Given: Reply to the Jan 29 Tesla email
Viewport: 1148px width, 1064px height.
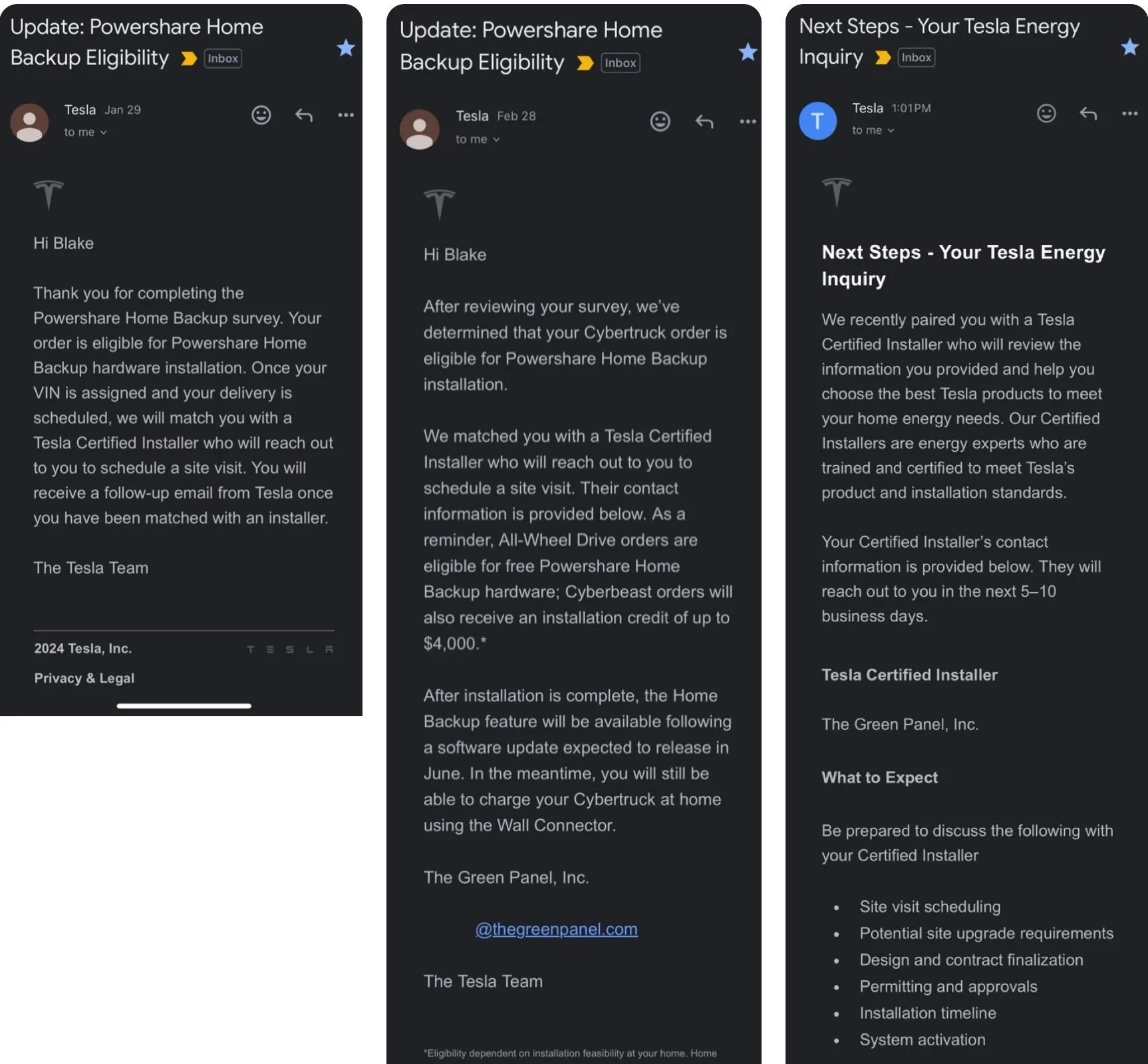Looking at the screenshot, I should pyautogui.click(x=304, y=115).
